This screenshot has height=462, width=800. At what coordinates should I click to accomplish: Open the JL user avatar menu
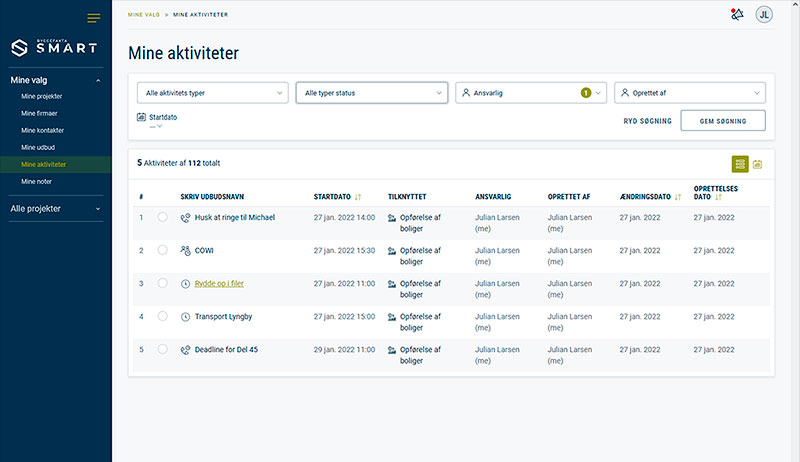click(764, 14)
